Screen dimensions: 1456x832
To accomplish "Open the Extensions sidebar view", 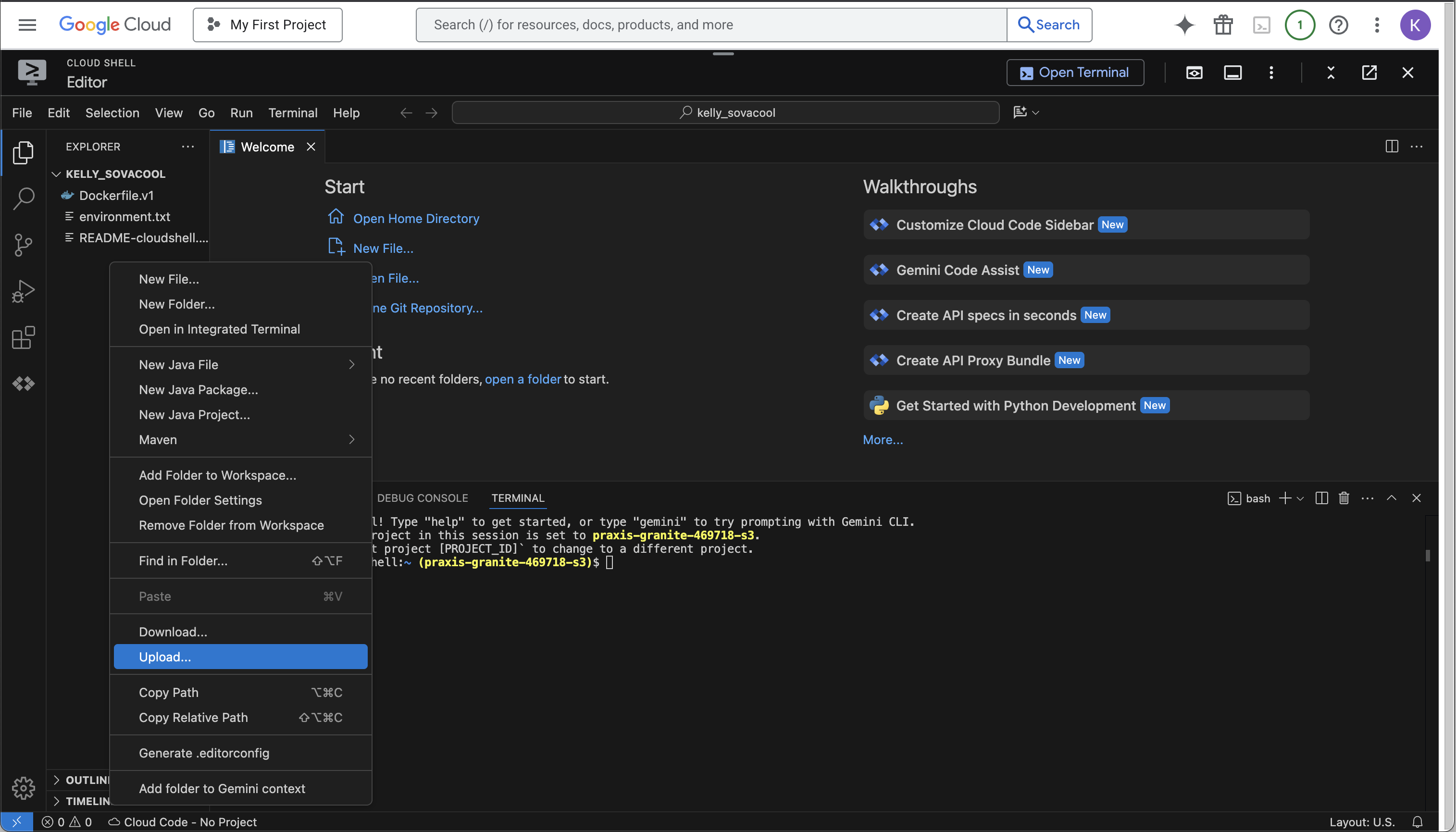I will point(23,338).
